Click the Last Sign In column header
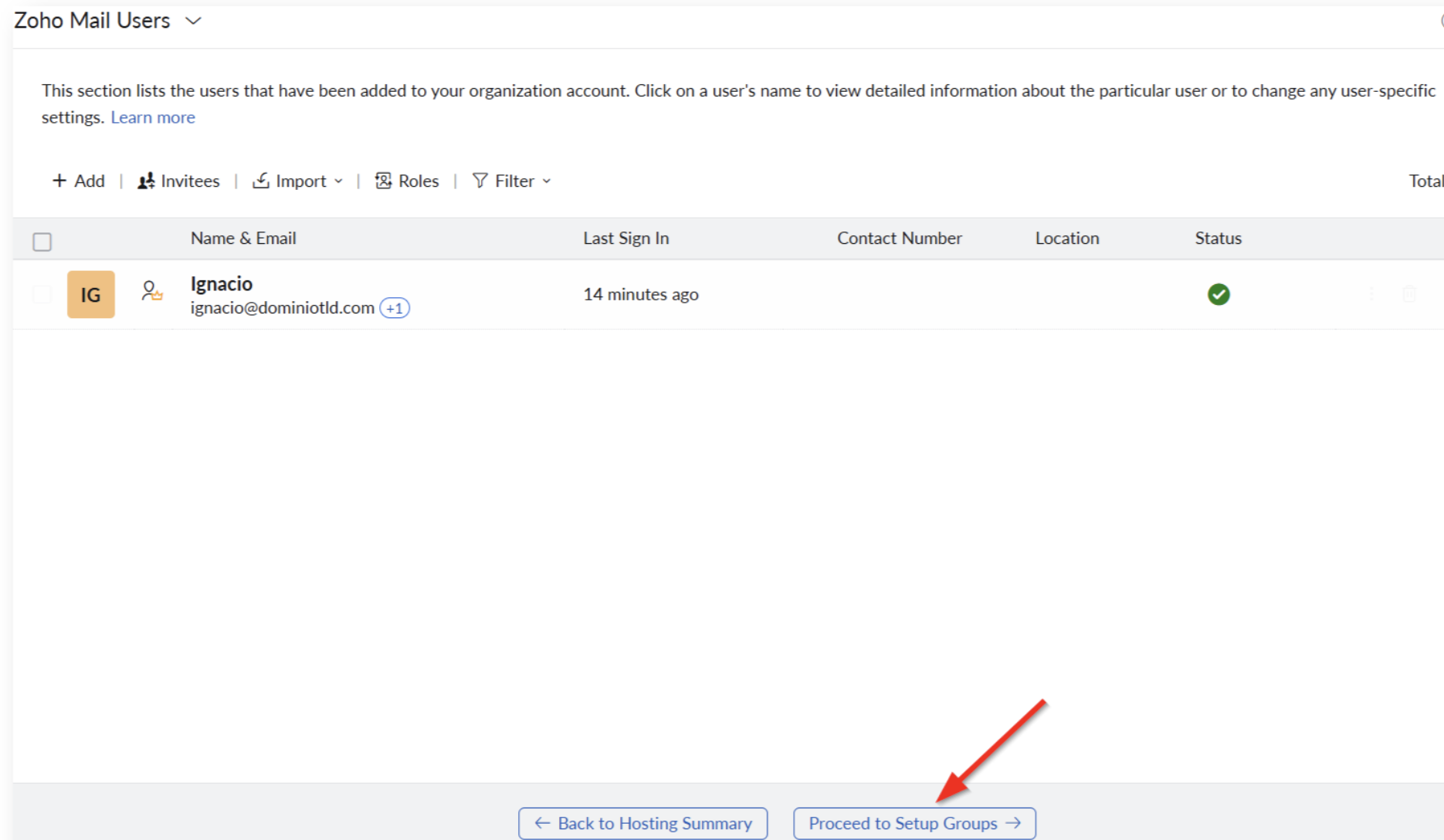 625,239
